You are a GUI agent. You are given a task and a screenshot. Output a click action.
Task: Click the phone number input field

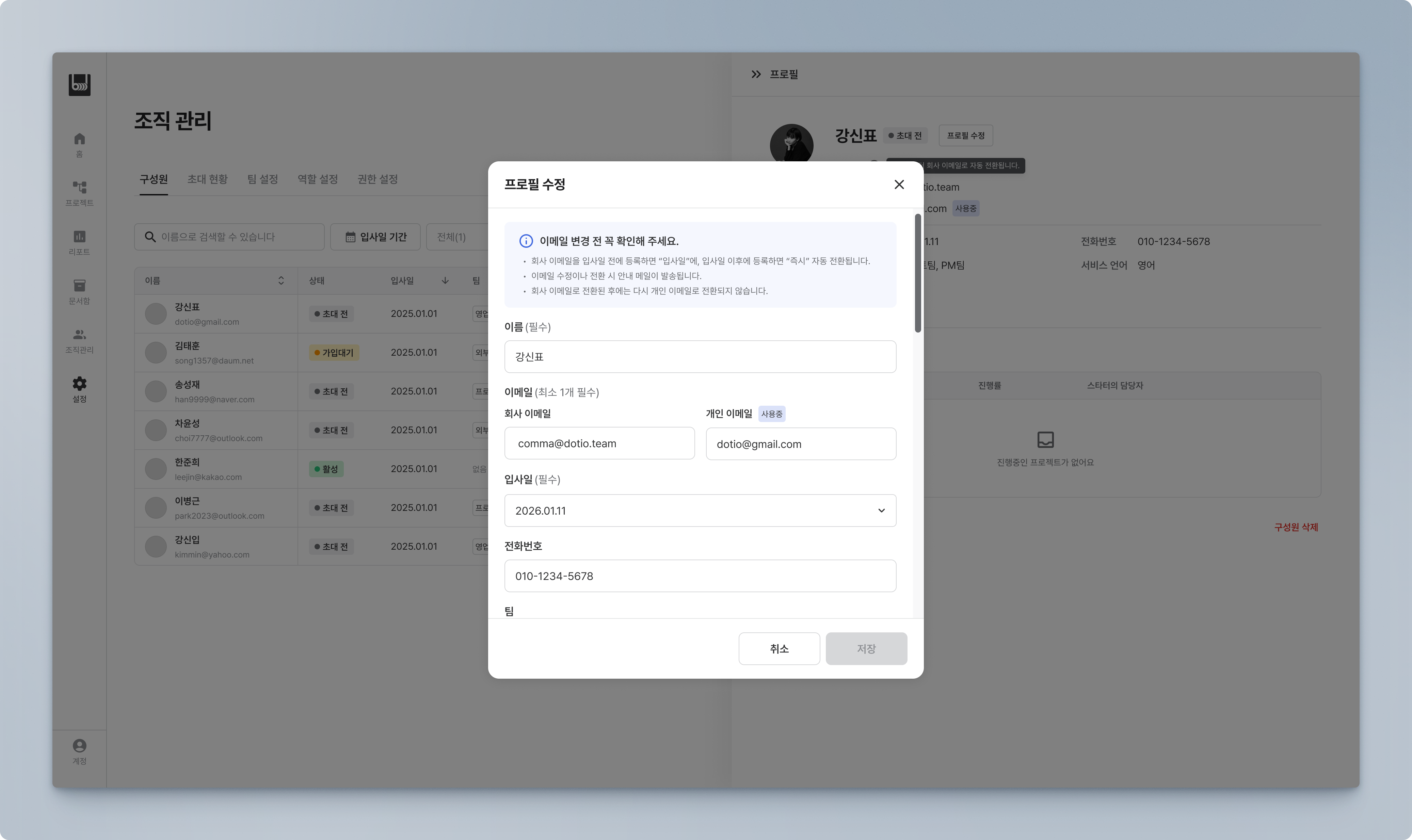[x=700, y=576]
